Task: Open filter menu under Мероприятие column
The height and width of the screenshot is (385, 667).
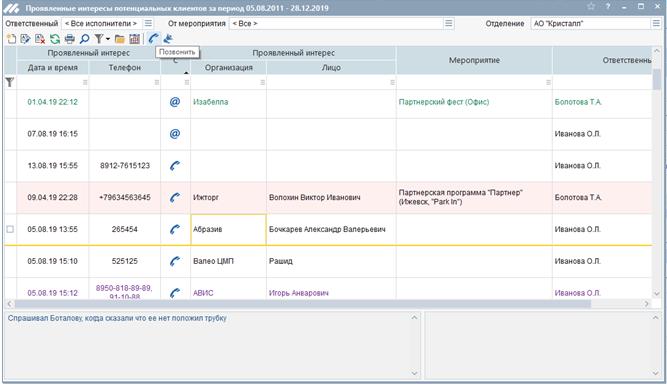Action: tap(548, 83)
